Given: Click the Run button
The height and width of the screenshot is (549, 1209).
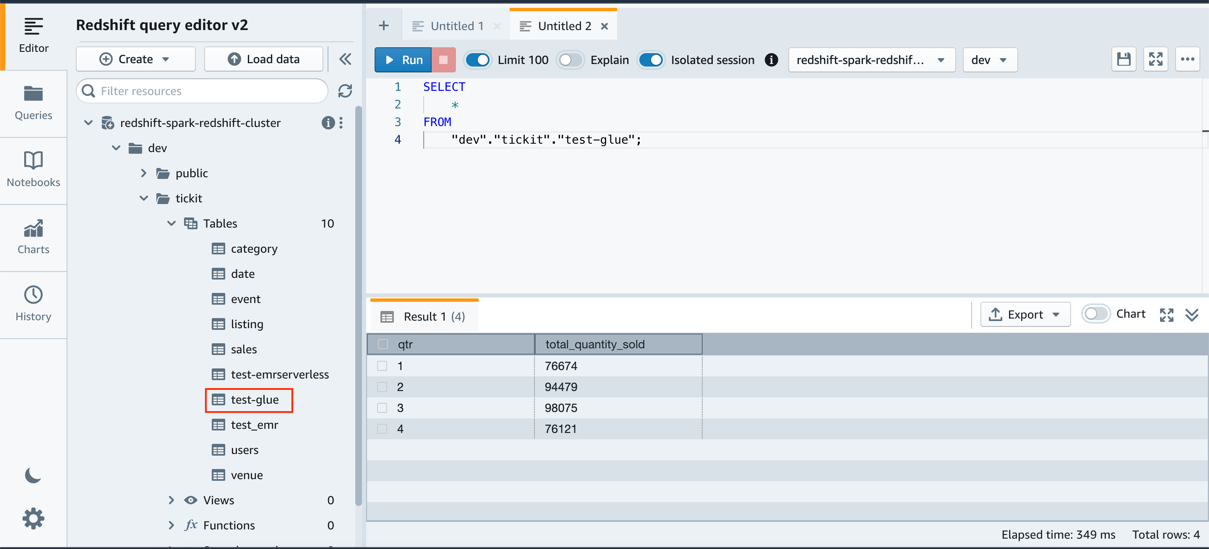Looking at the screenshot, I should tap(404, 60).
